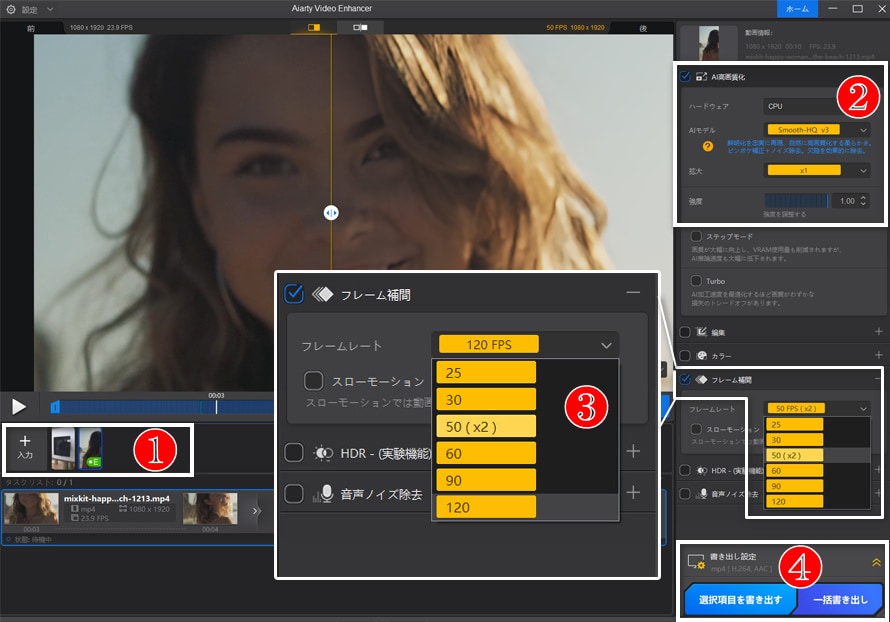Enable the ステップモード checkbox
The image size is (890, 622).
696,236
